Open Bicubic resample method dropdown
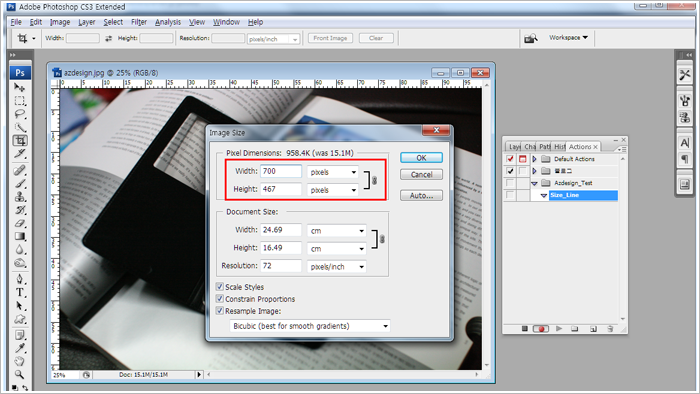The image size is (700, 394). (310, 326)
